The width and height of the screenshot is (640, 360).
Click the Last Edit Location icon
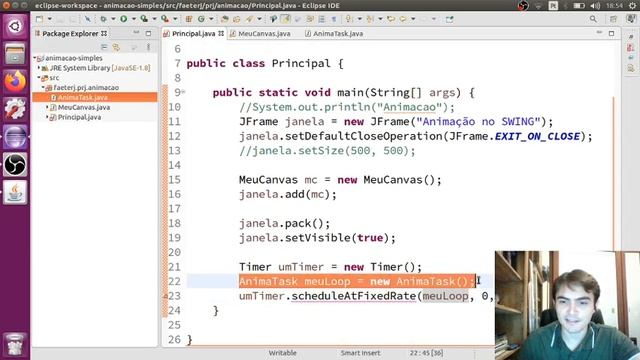391,19
